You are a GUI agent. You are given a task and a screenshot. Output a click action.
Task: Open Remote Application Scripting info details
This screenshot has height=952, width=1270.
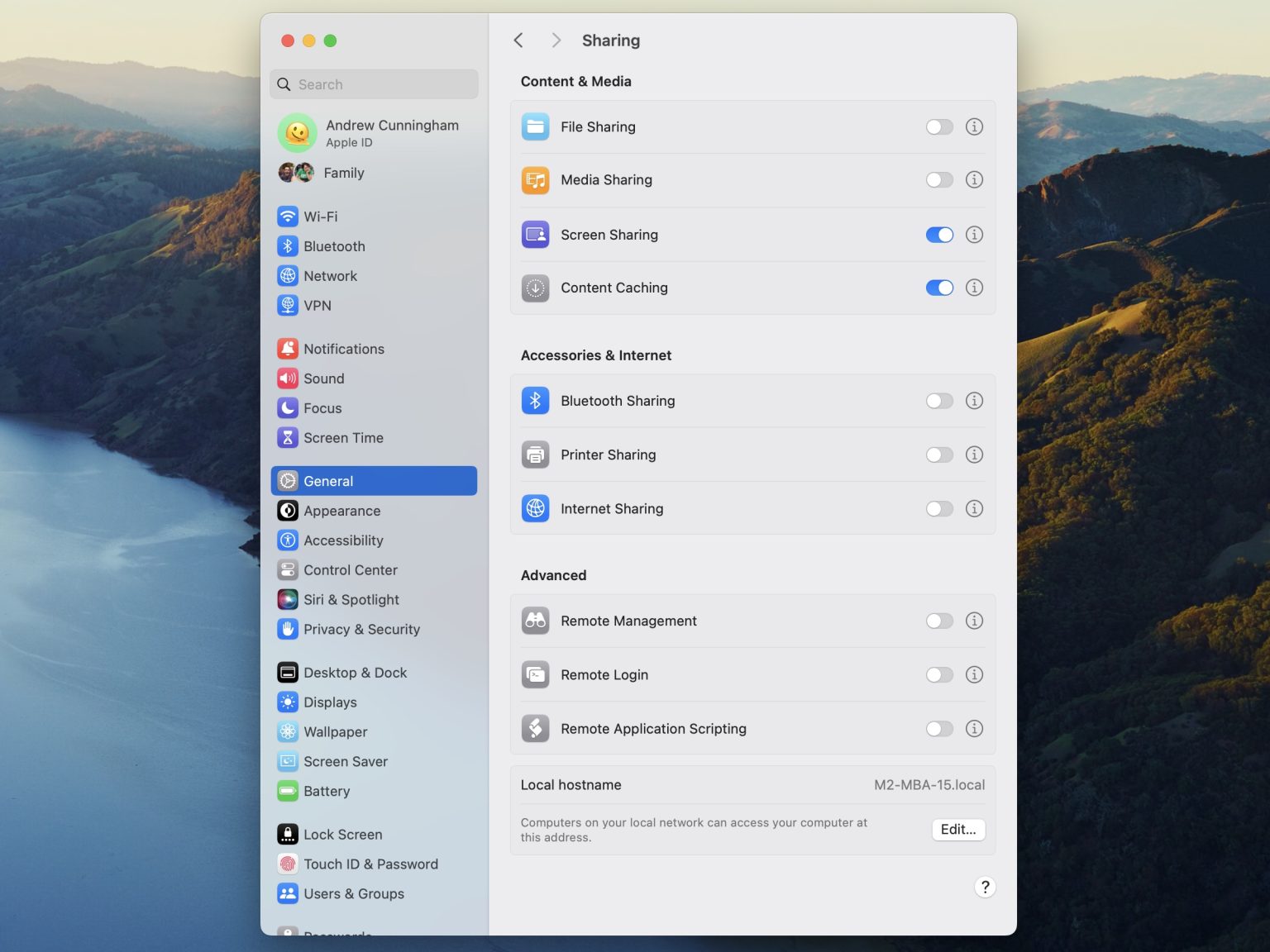[974, 728]
